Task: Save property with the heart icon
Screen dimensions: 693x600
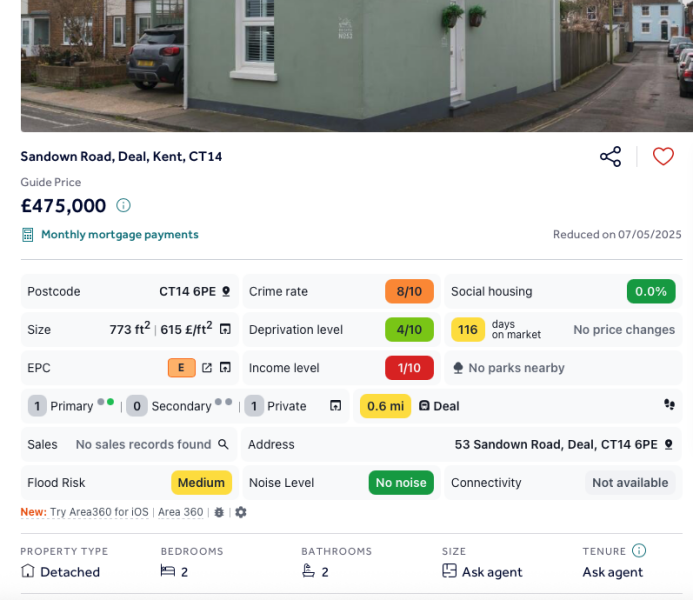Action: tap(663, 157)
